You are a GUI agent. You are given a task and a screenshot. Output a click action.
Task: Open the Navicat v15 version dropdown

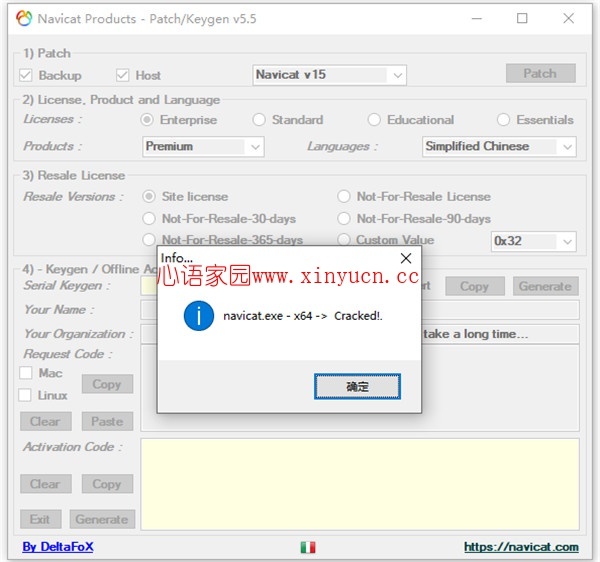click(329, 75)
